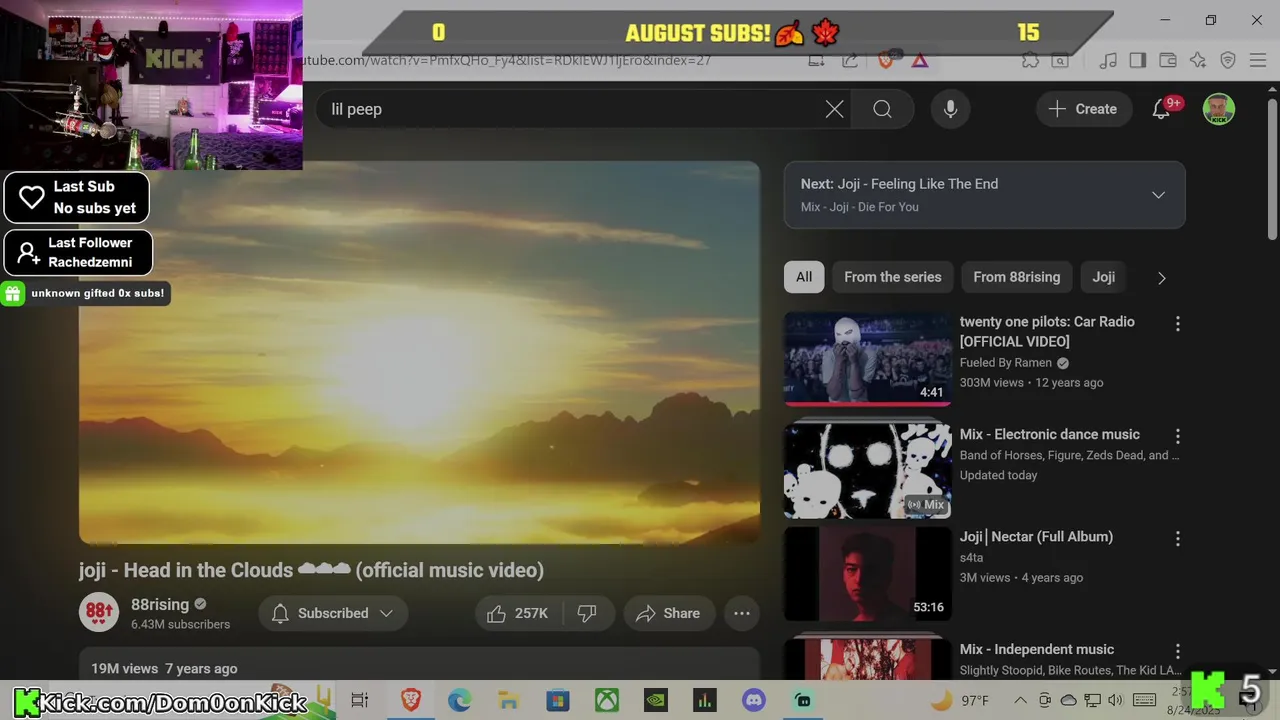Open the 88rising channel avatar
Image resolution: width=1280 pixels, height=720 pixels.
pyautogui.click(x=99, y=612)
